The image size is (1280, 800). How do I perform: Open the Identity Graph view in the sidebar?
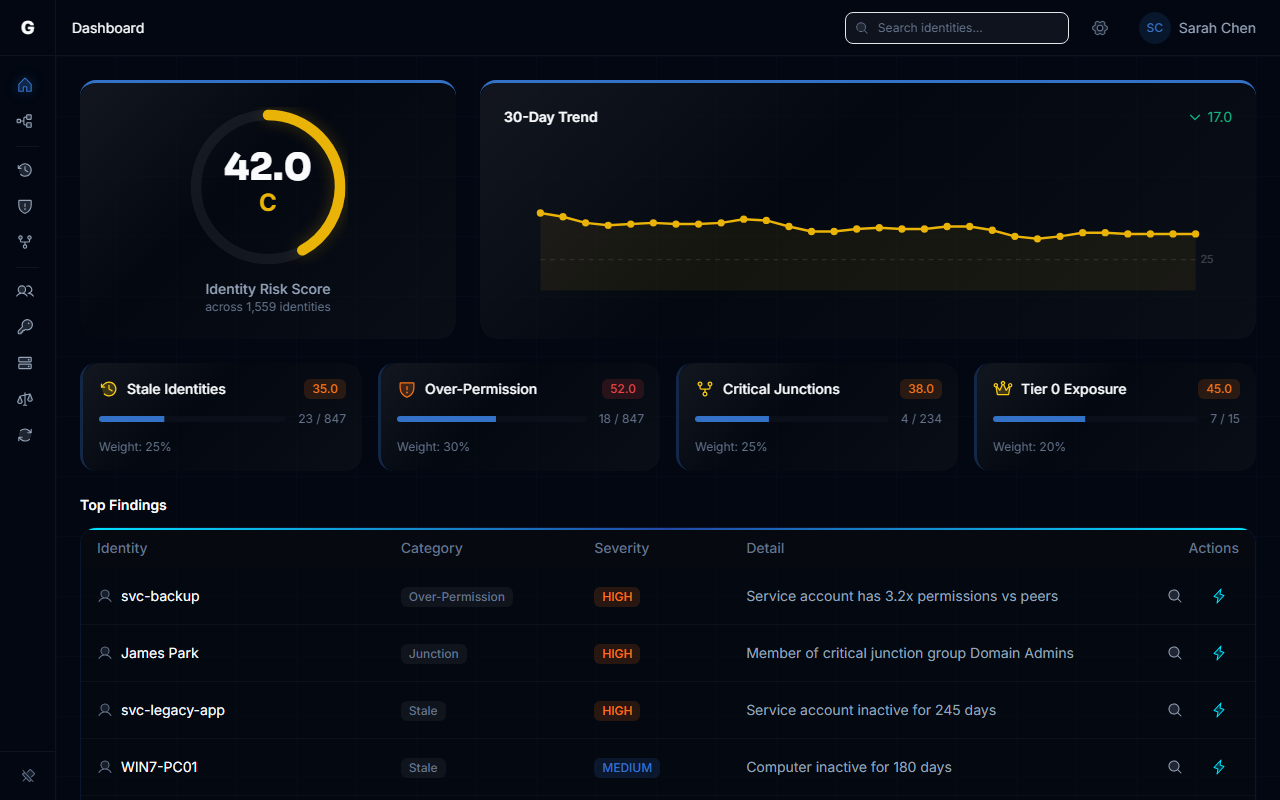coord(25,121)
